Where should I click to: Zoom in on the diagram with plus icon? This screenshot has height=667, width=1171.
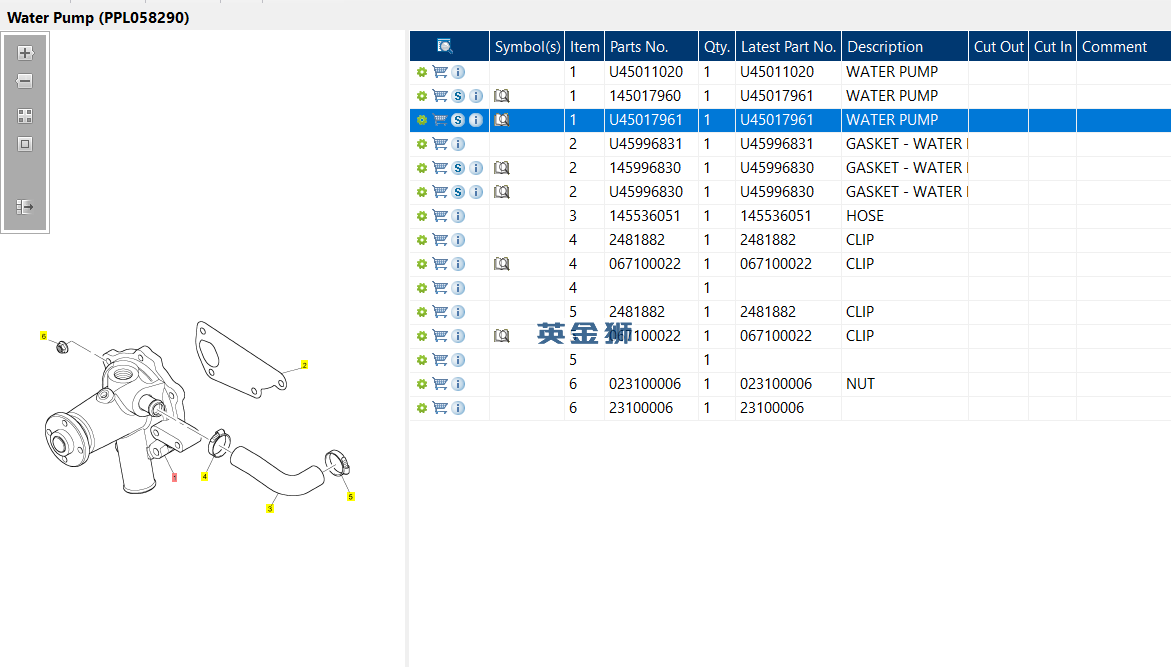[x=25, y=53]
